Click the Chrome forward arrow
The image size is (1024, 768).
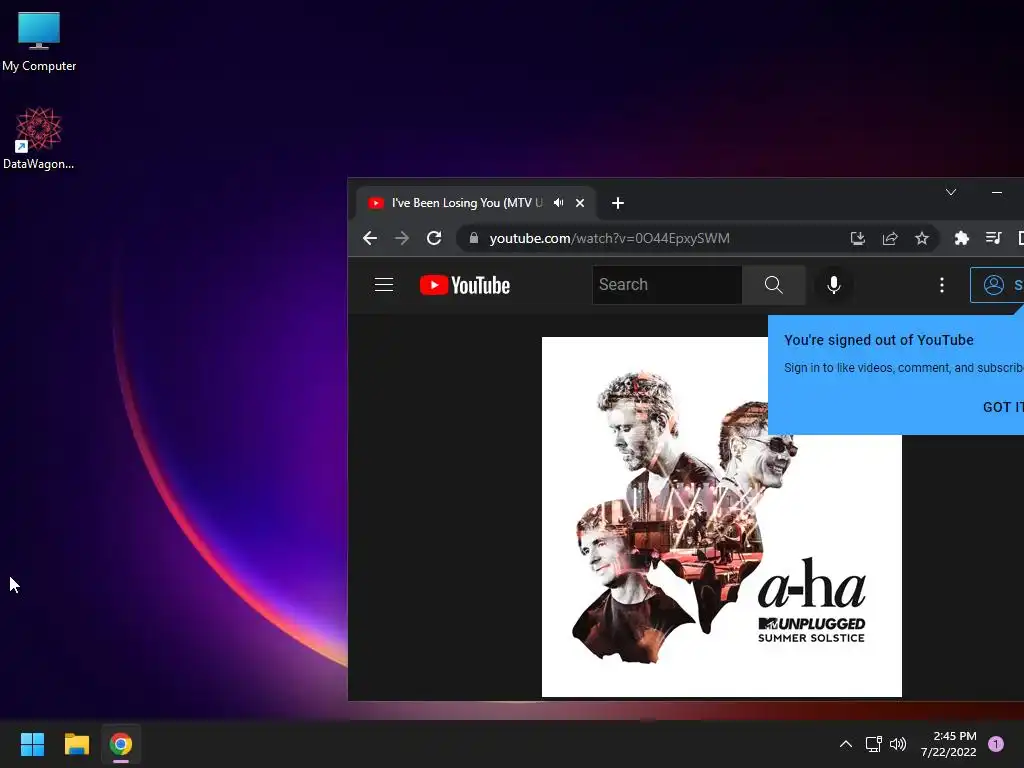(402, 238)
